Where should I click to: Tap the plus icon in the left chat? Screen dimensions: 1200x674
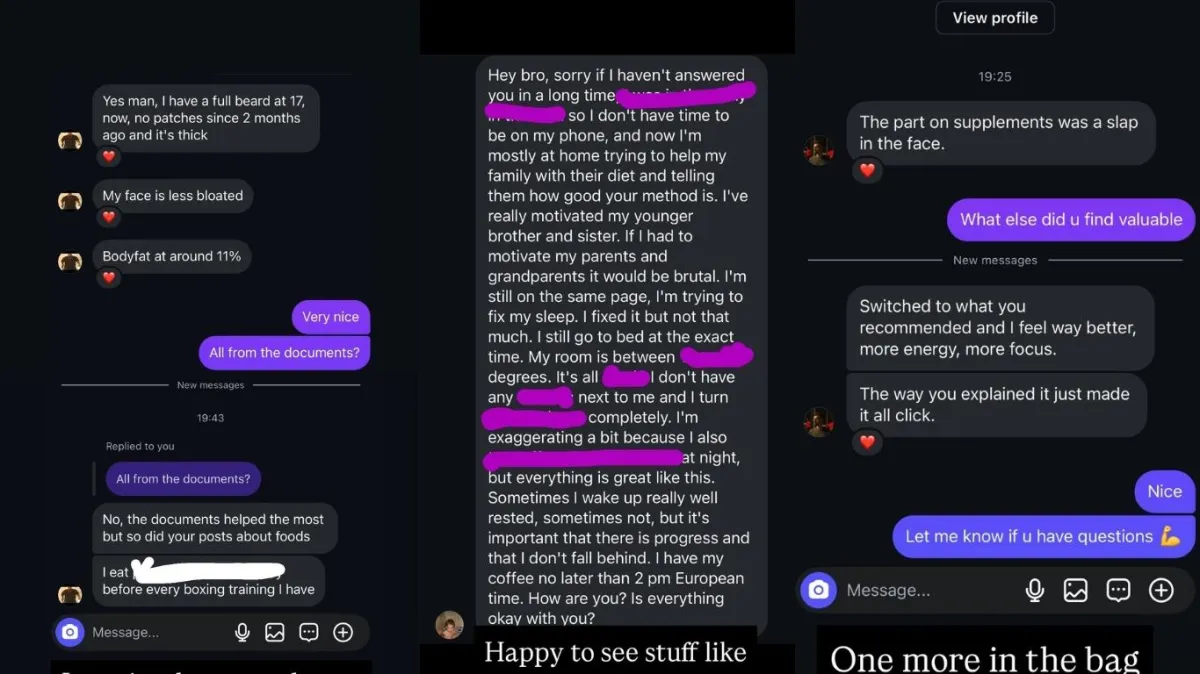coord(343,632)
